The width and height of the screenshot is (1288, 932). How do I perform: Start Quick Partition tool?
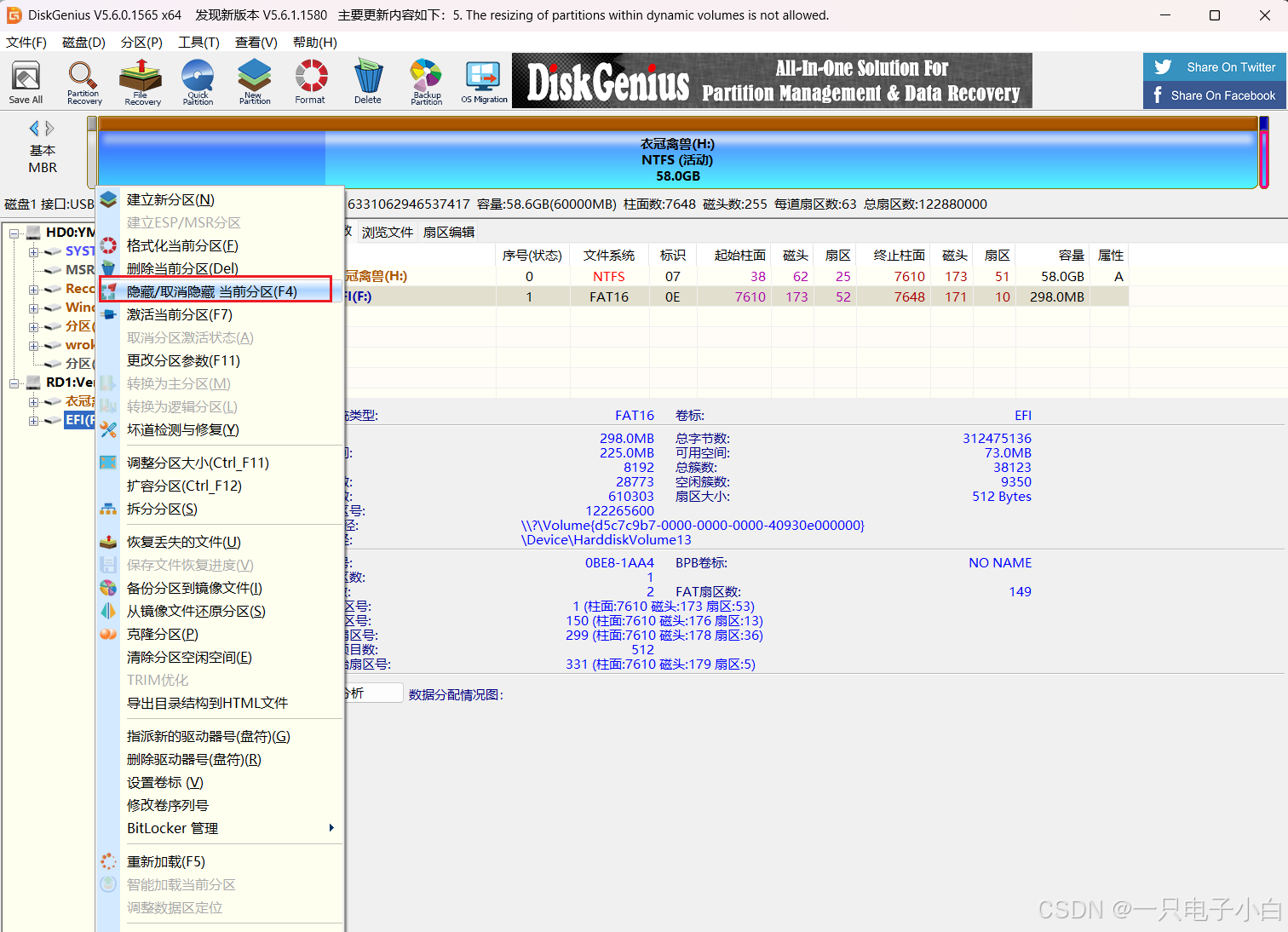point(198,83)
